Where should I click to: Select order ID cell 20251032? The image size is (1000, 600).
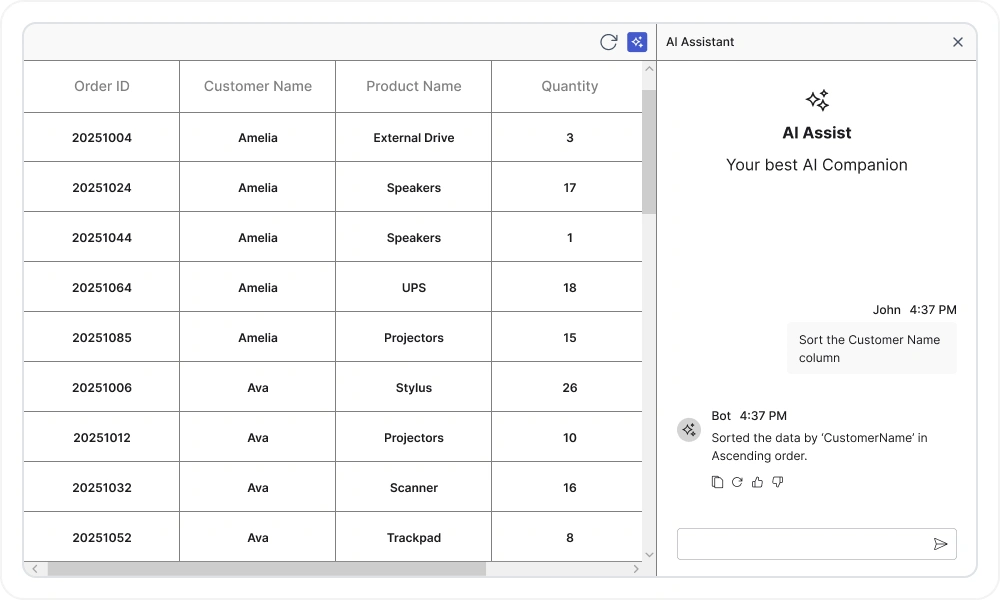click(102, 488)
